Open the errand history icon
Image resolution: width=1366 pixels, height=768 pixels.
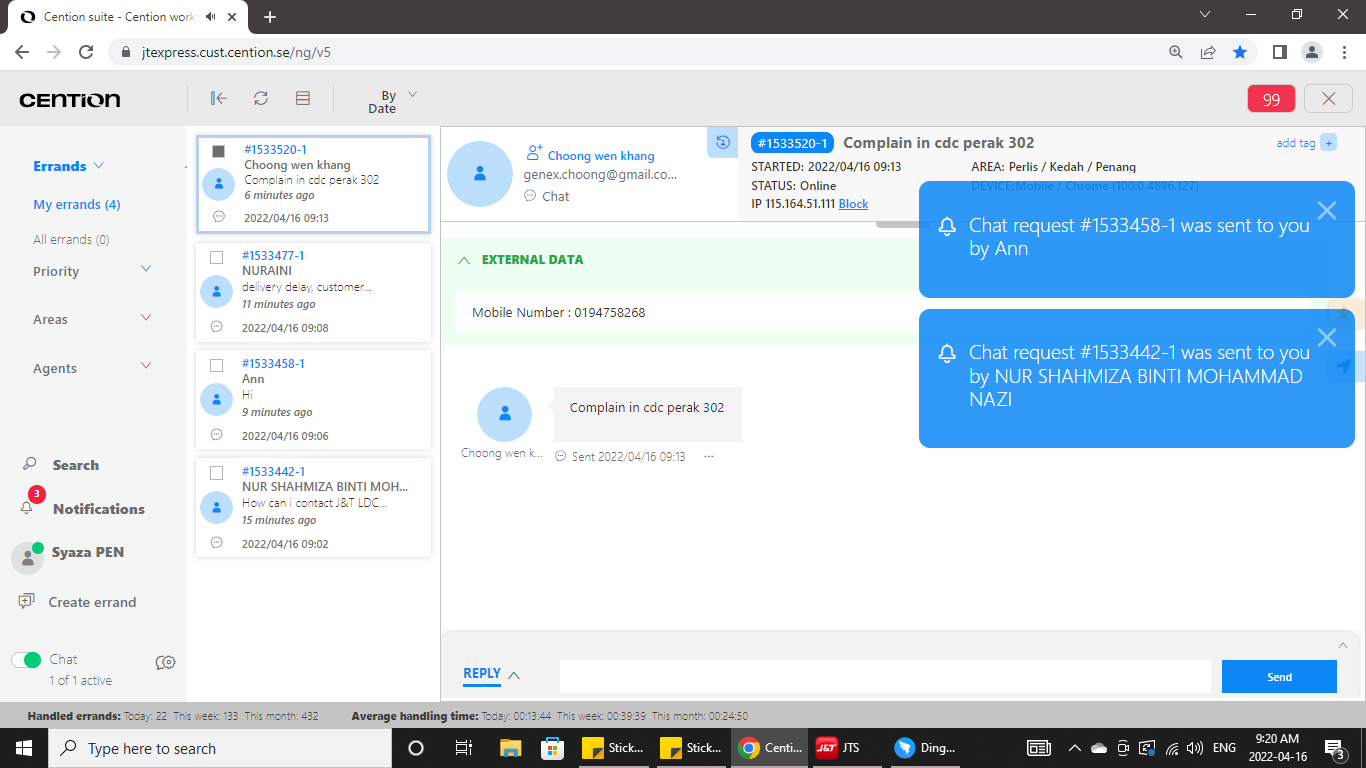(722, 142)
